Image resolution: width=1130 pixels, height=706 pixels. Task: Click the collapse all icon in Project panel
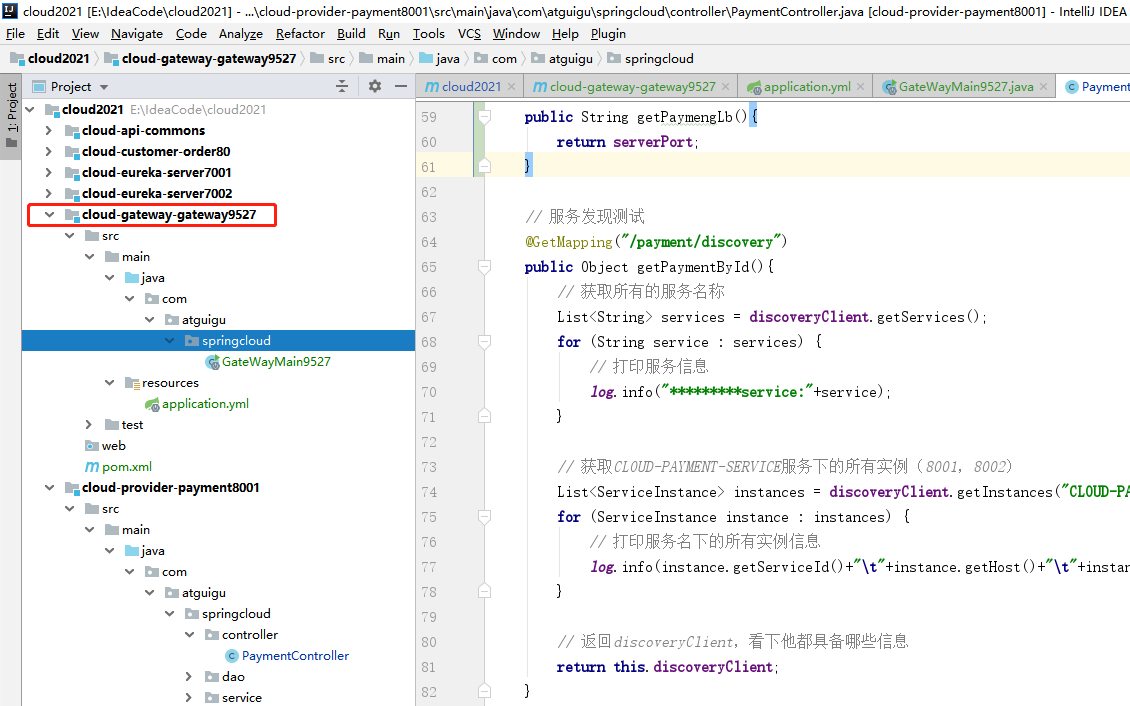342,86
